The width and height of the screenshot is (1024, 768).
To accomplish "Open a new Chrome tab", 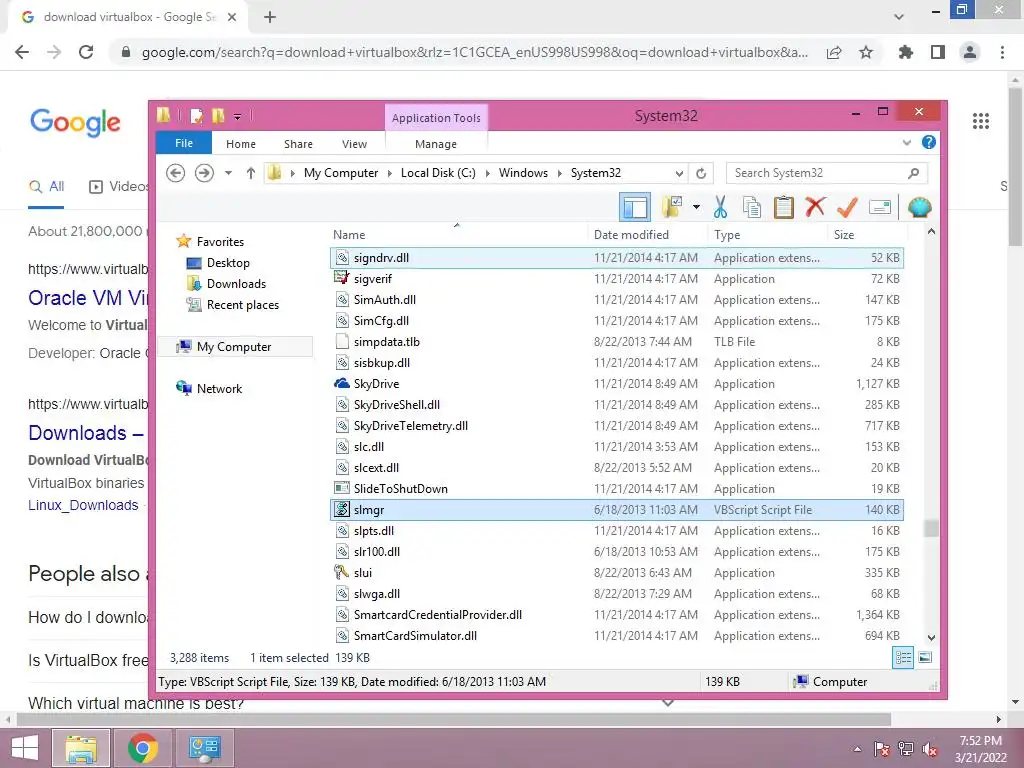I will tap(270, 17).
